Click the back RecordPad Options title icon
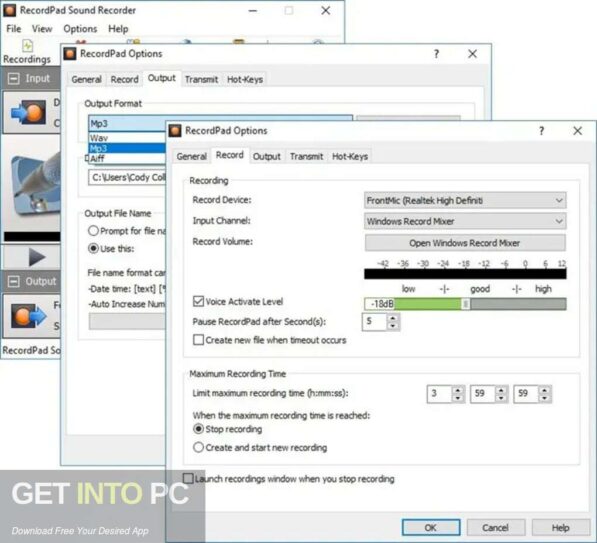The image size is (597, 543). point(70,54)
